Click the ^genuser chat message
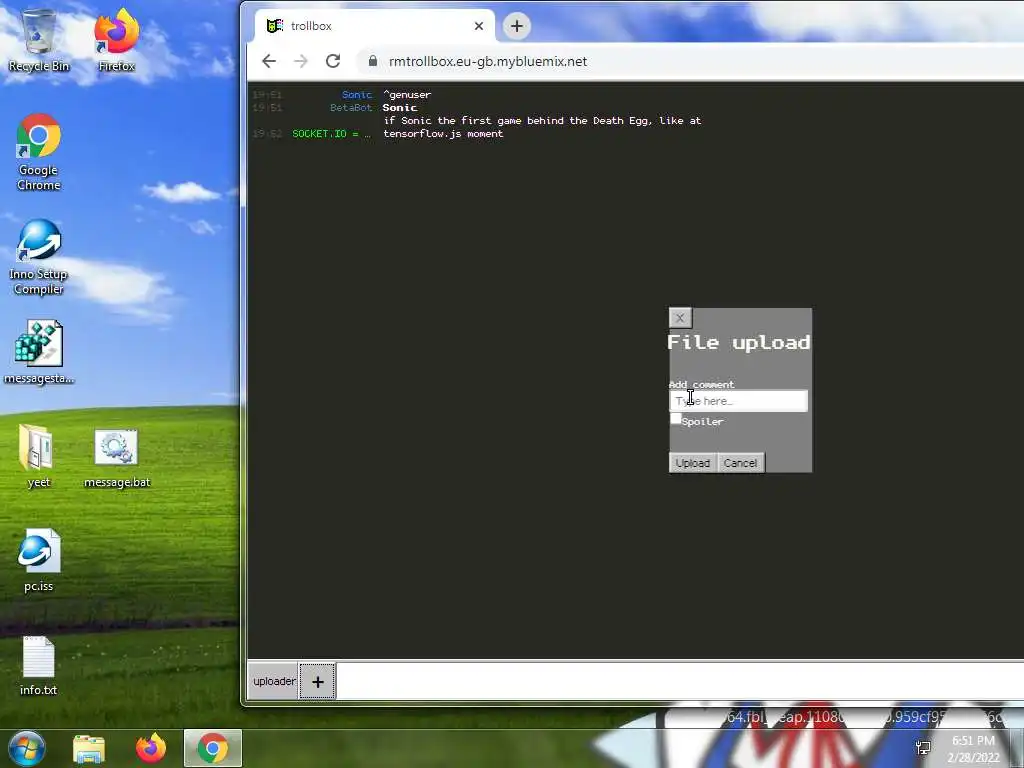The height and width of the screenshot is (768, 1024). [x=407, y=95]
